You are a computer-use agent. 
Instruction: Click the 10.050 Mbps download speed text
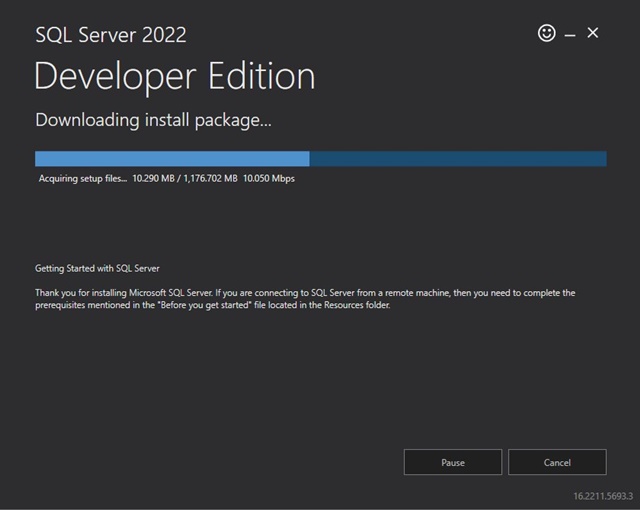pyautogui.click(x=269, y=179)
